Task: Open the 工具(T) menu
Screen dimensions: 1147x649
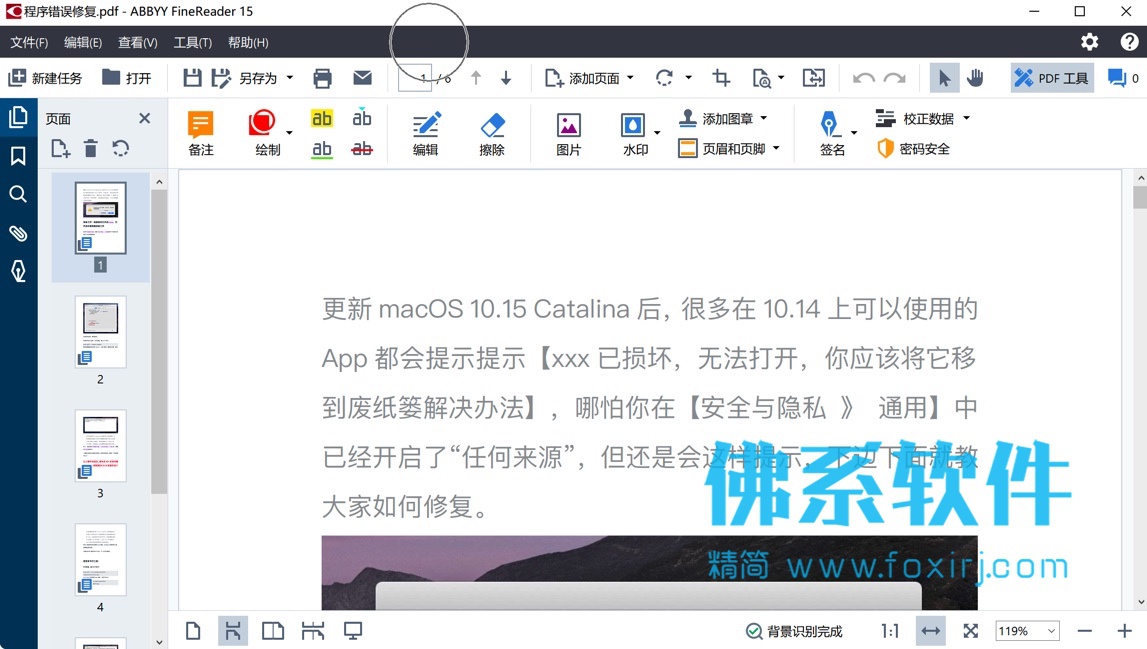Action: [192, 42]
